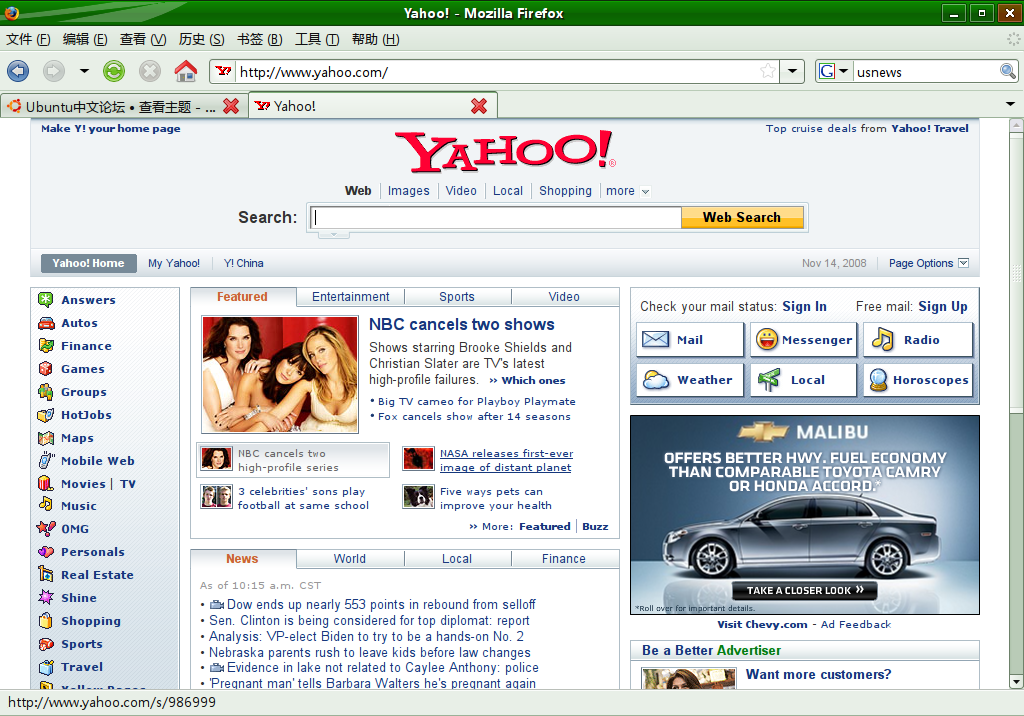The width and height of the screenshot is (1024, 716).
Task: Expand the search assist arrow below search box
Action: tap(333, 234)
